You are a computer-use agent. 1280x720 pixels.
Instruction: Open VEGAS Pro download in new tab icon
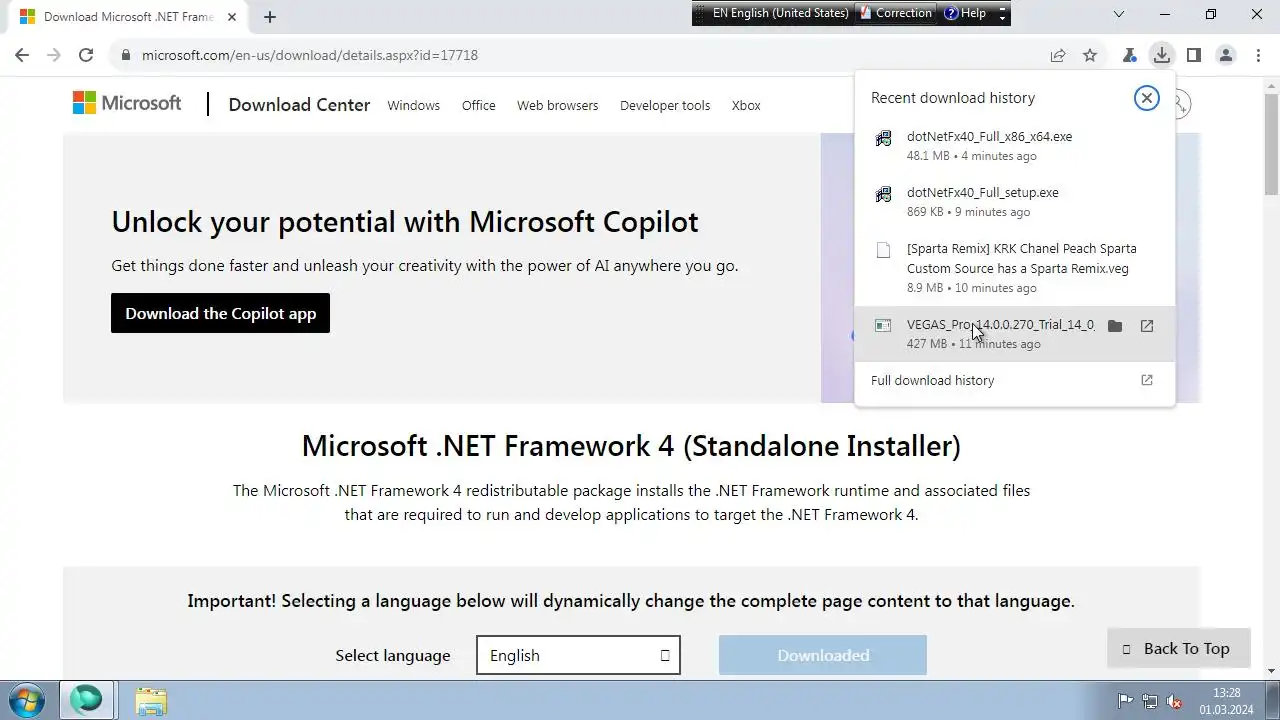pos(1147,325)
